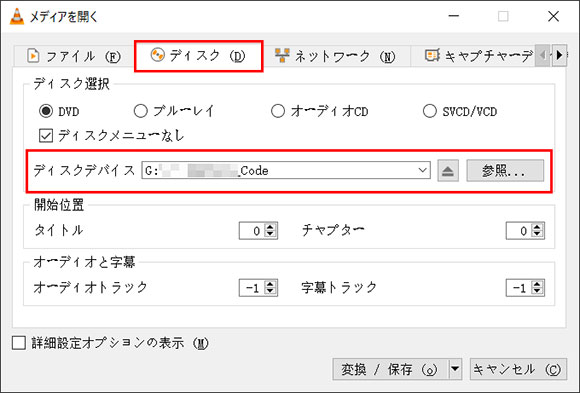Screen dimensions: 580x393
Task: Increase the タイトル spinner value
Action: 270,227
